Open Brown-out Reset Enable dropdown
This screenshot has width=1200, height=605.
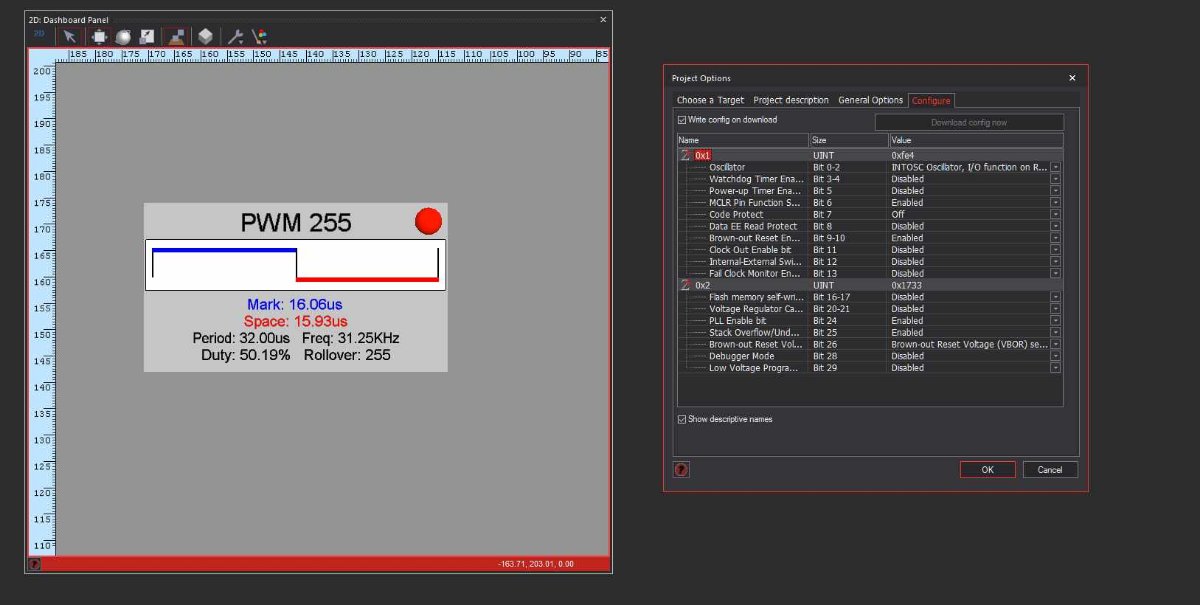click(x=1055, y=238)
